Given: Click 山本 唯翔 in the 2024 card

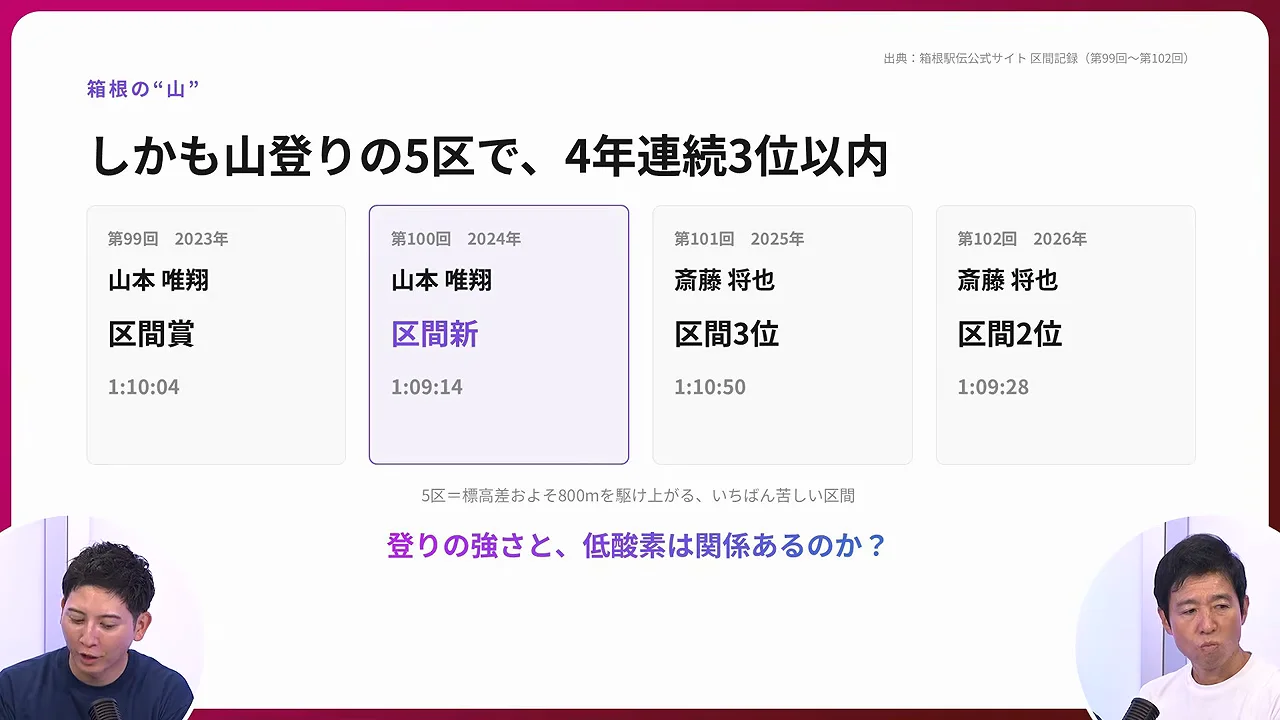Looking at the screenshot, I should pos(441,281).
